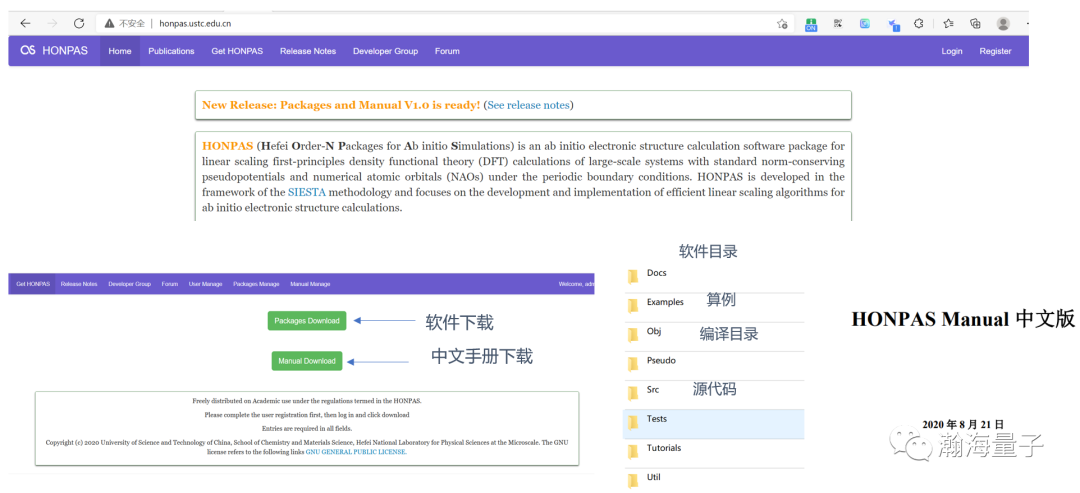Click the Welcome admin text in lower navbar
1080x493 pixels.
(x=577, y=284)
